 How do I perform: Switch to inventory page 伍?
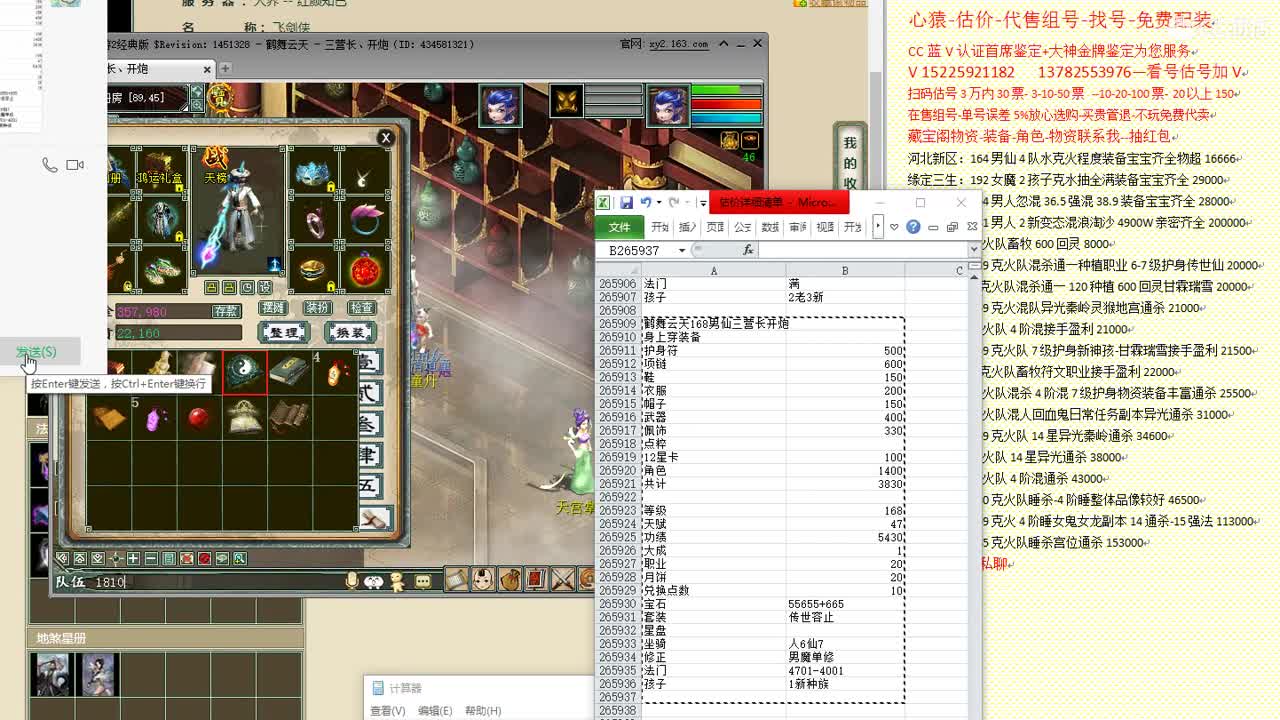pyautogui.click(x=370, y=488)
